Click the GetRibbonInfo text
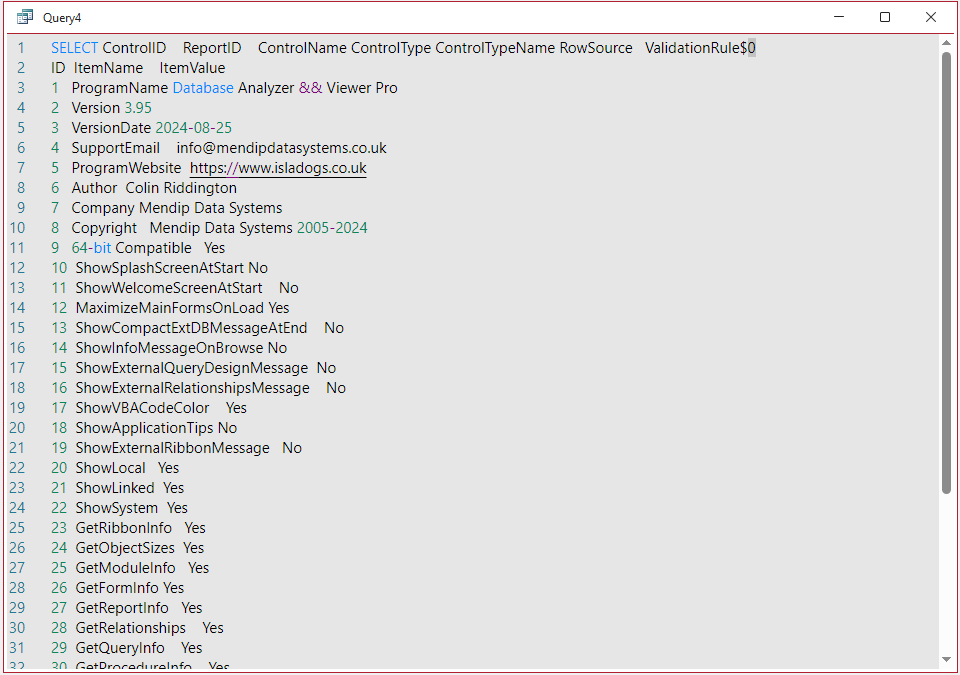The height and width of the screenshot is (675, 960). (x=123, y=528)
